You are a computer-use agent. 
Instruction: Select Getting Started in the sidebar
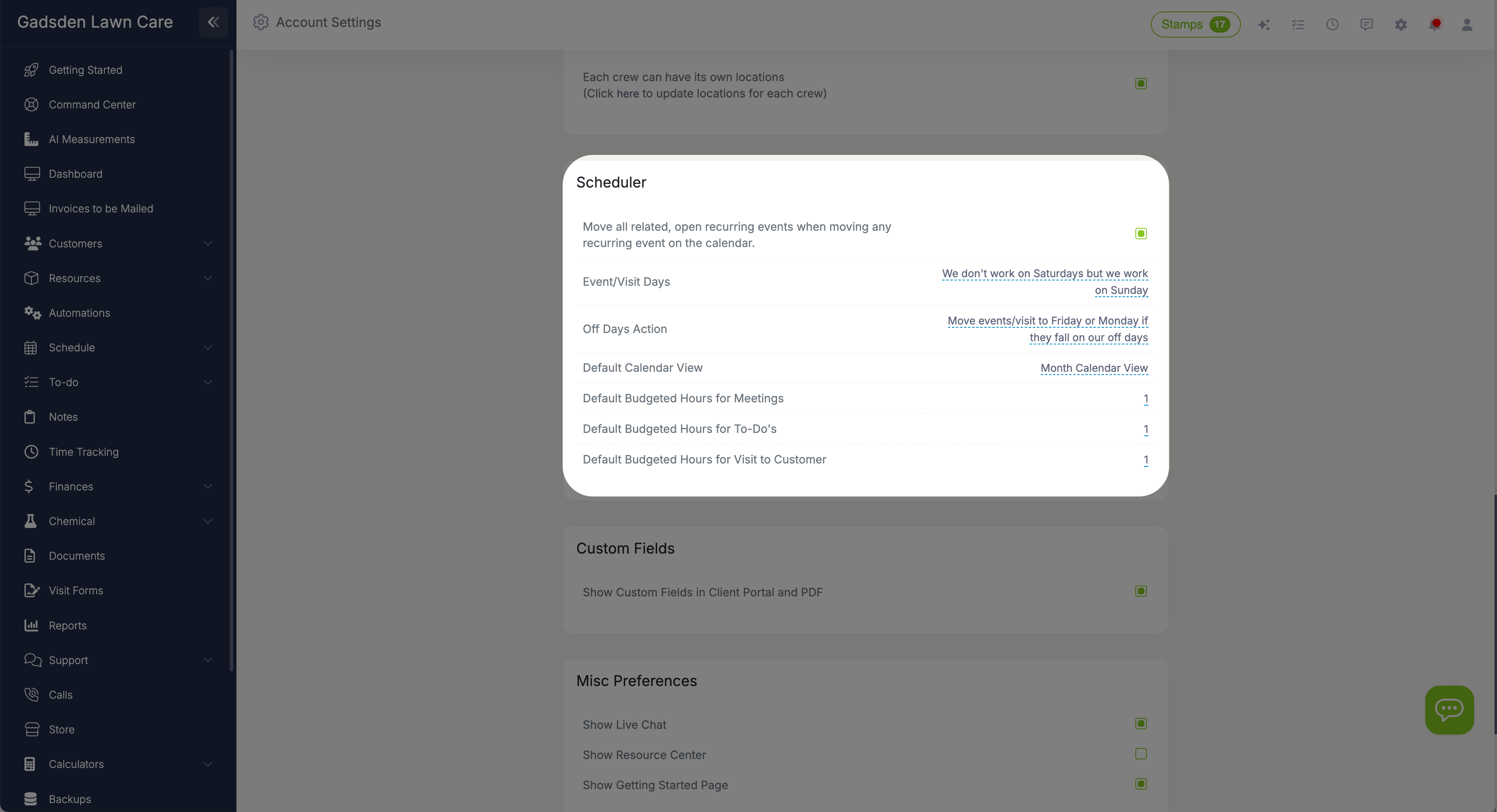(85, 70)
